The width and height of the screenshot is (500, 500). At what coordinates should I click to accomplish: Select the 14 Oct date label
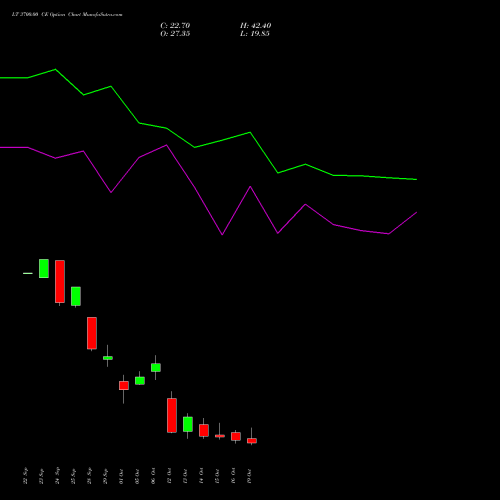201,476
